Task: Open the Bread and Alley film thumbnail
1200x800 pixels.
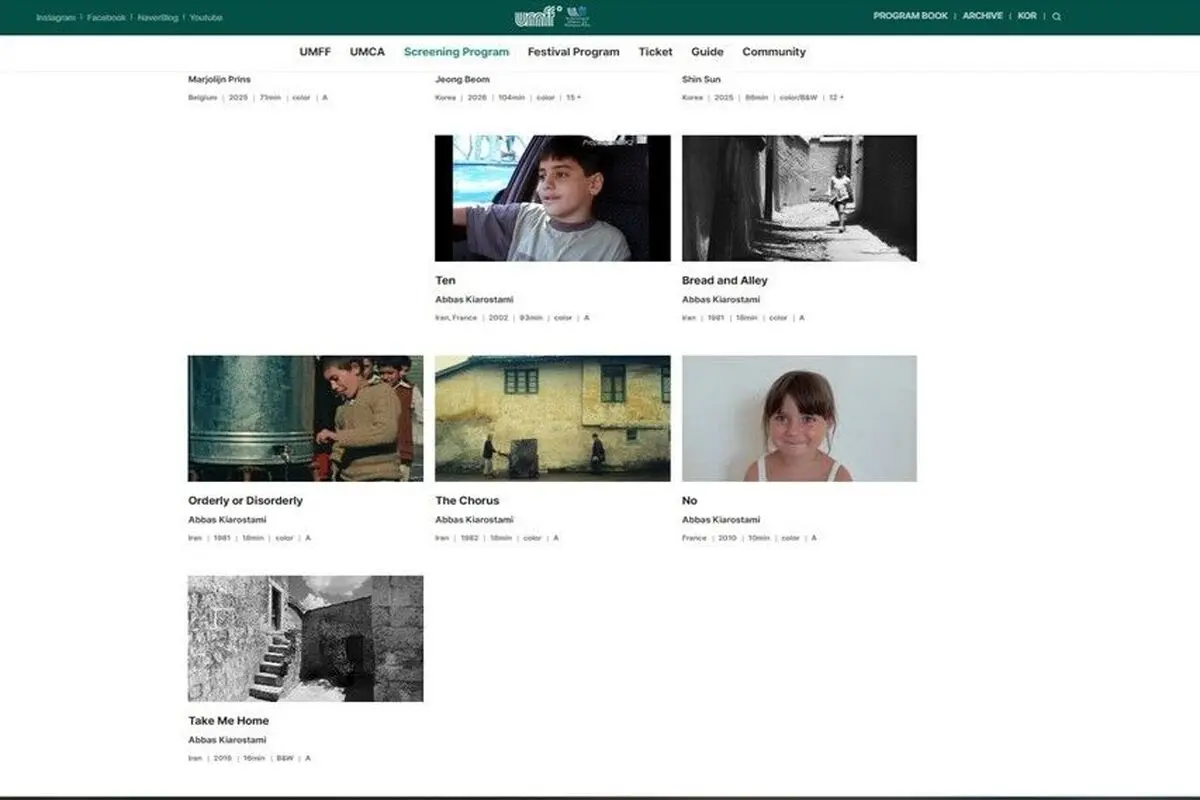Action: pyautogui.click(x=799, y=198)
